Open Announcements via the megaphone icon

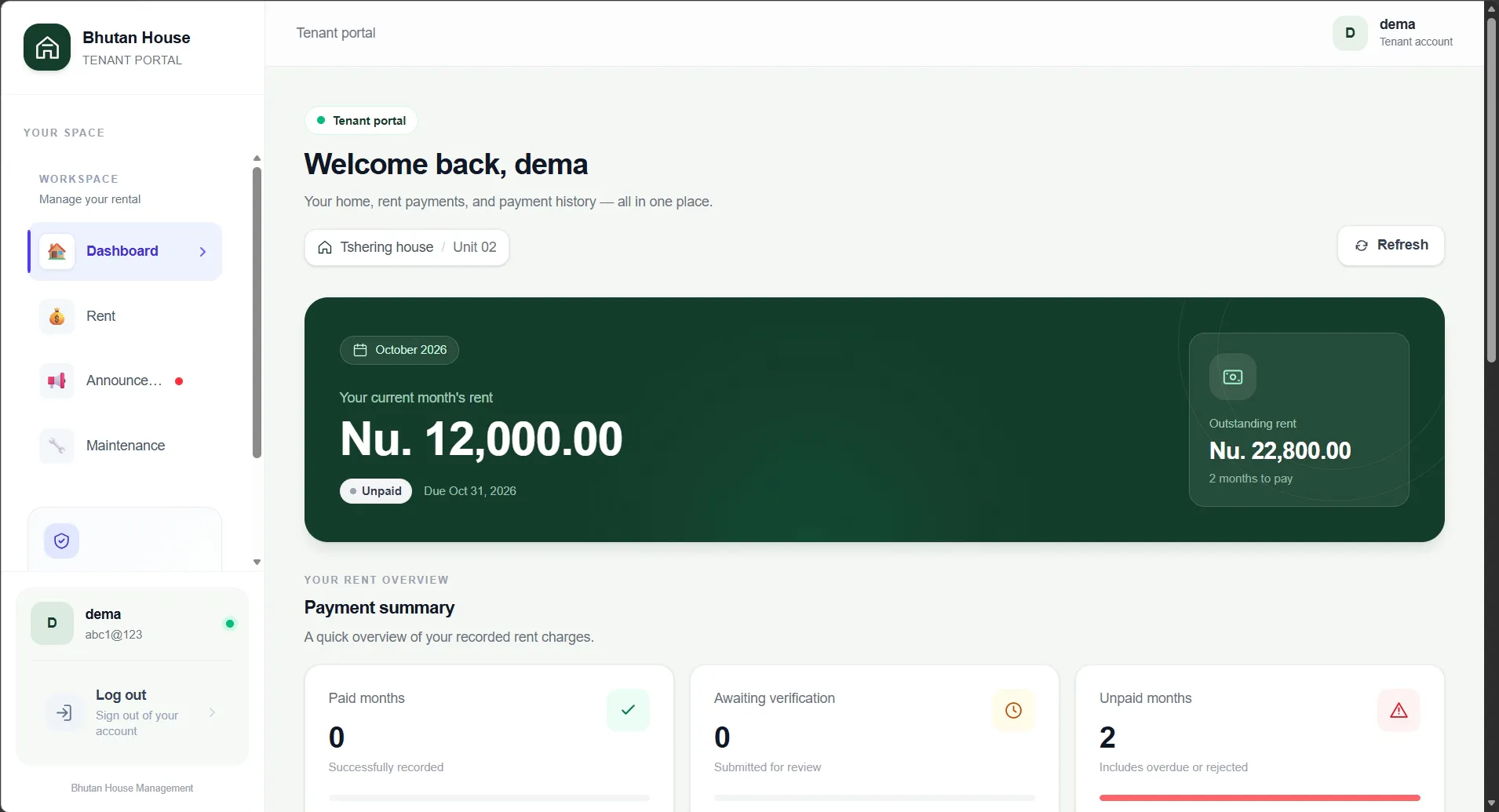coord(57,381)
